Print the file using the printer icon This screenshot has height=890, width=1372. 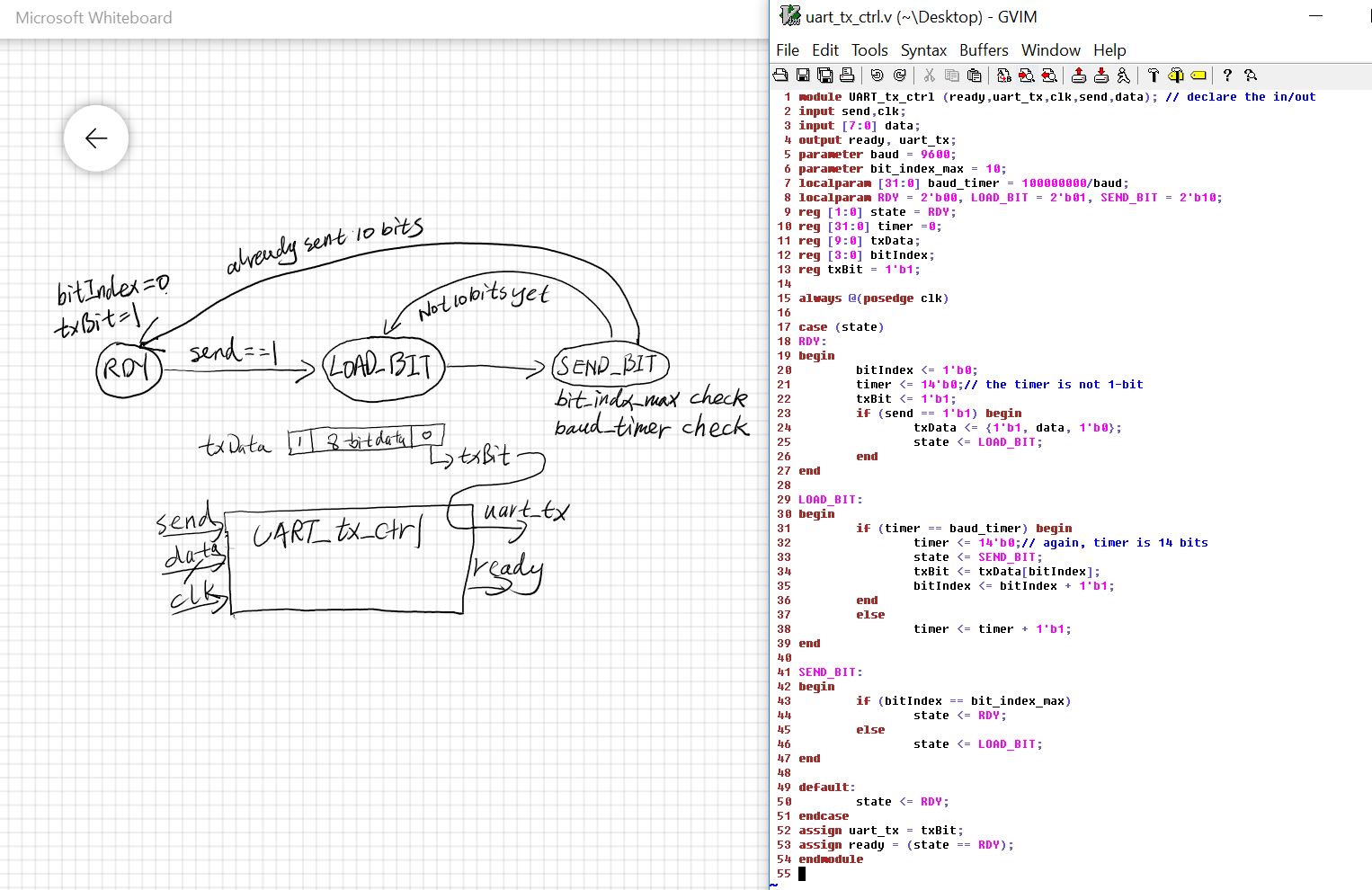coord(847,76)
